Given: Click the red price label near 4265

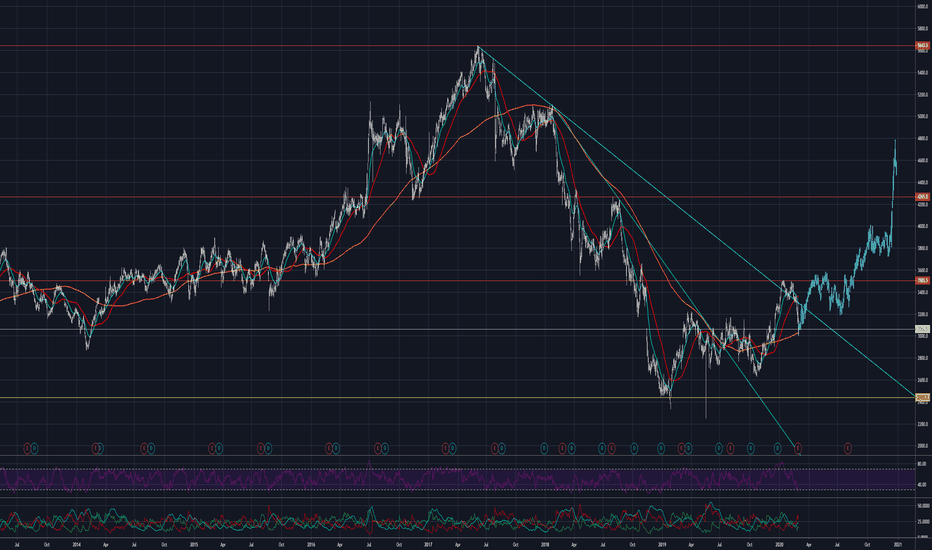Looking at the screenshot, I should pos(922,197).
